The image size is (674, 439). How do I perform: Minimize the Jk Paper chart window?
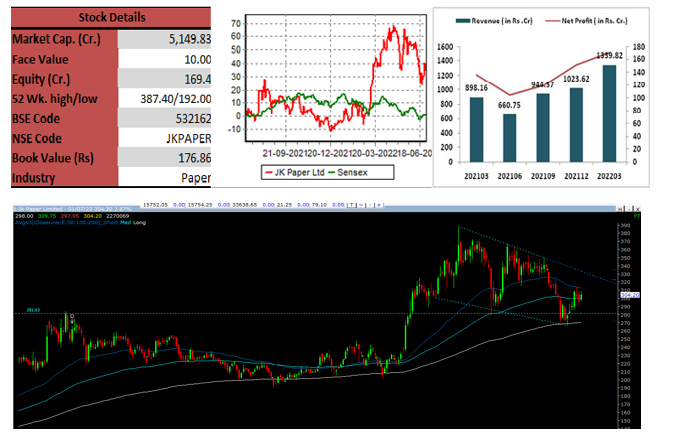click(629, 209)
